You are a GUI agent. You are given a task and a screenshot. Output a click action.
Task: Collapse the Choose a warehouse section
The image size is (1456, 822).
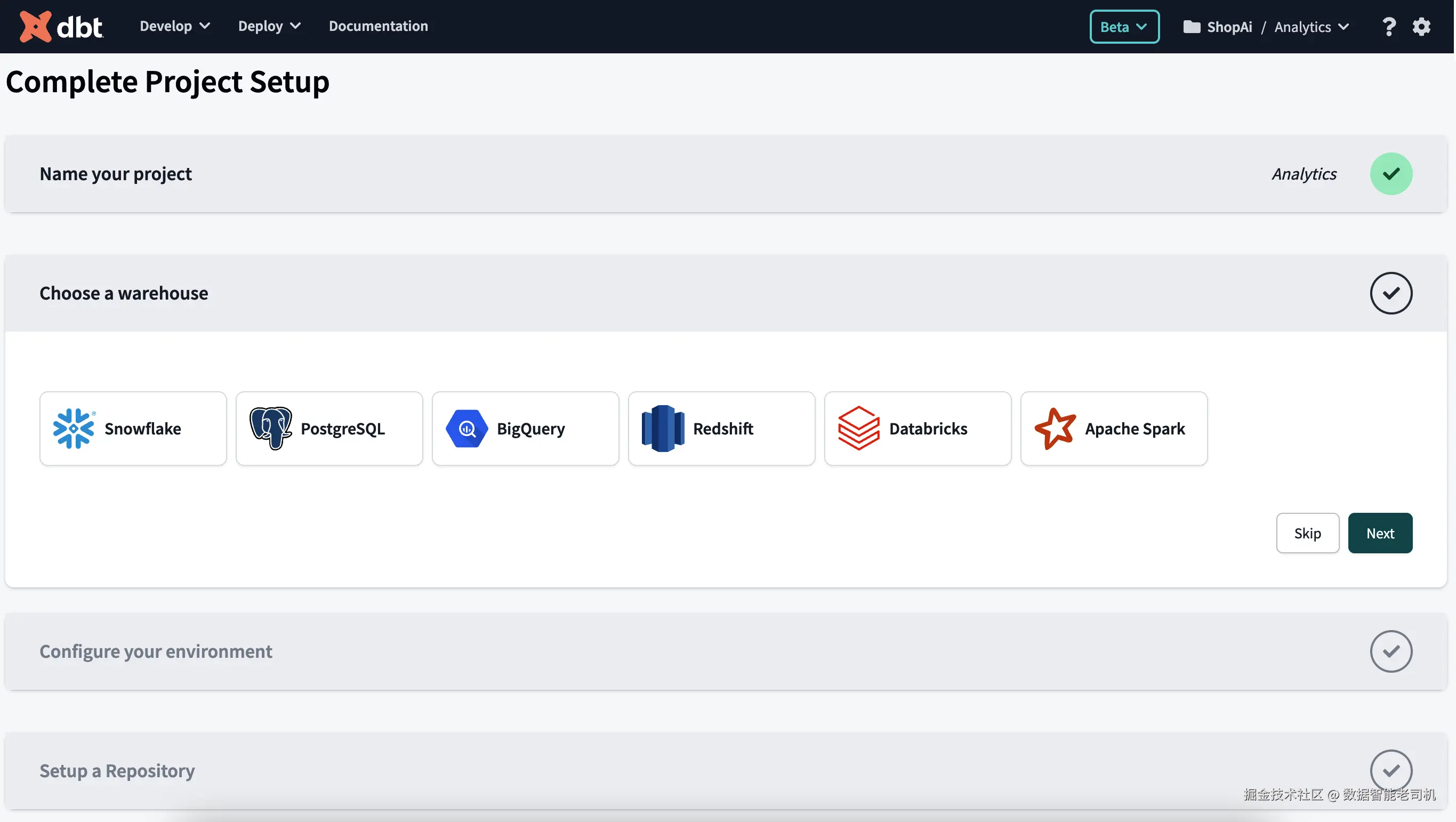pyautogui.click(x=726, y=293)
